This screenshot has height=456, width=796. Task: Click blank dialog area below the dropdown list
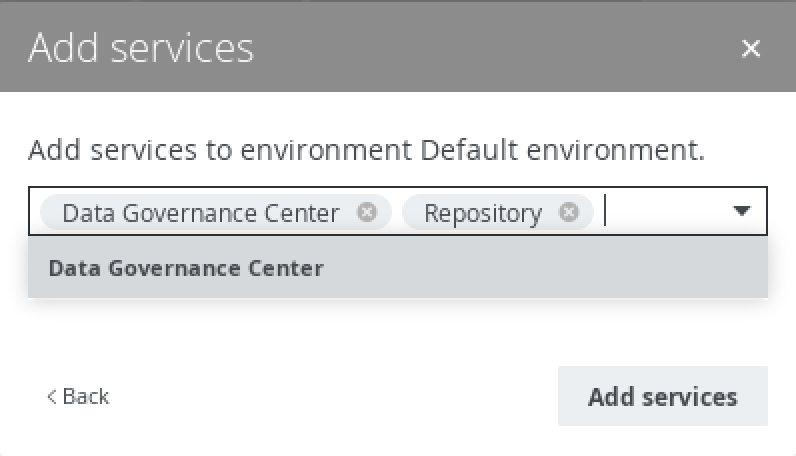[x=400, y=330]
